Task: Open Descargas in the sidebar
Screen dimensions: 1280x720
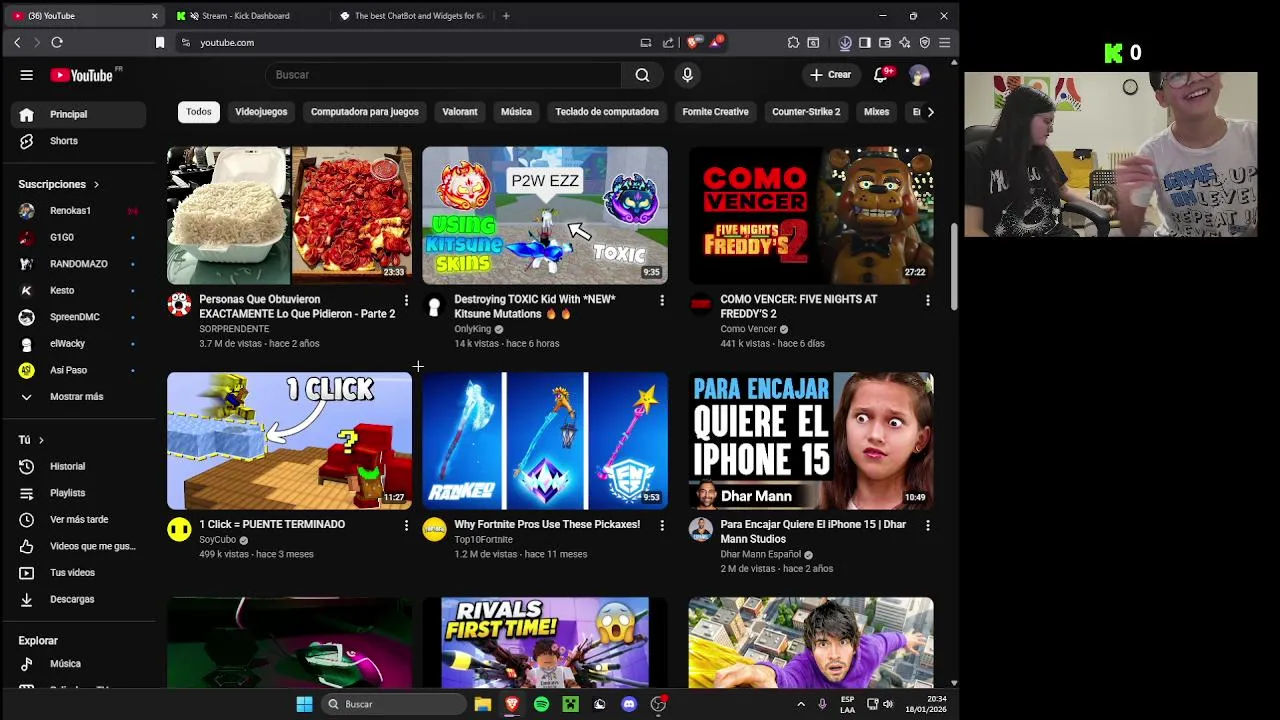Action: point(80,599)
